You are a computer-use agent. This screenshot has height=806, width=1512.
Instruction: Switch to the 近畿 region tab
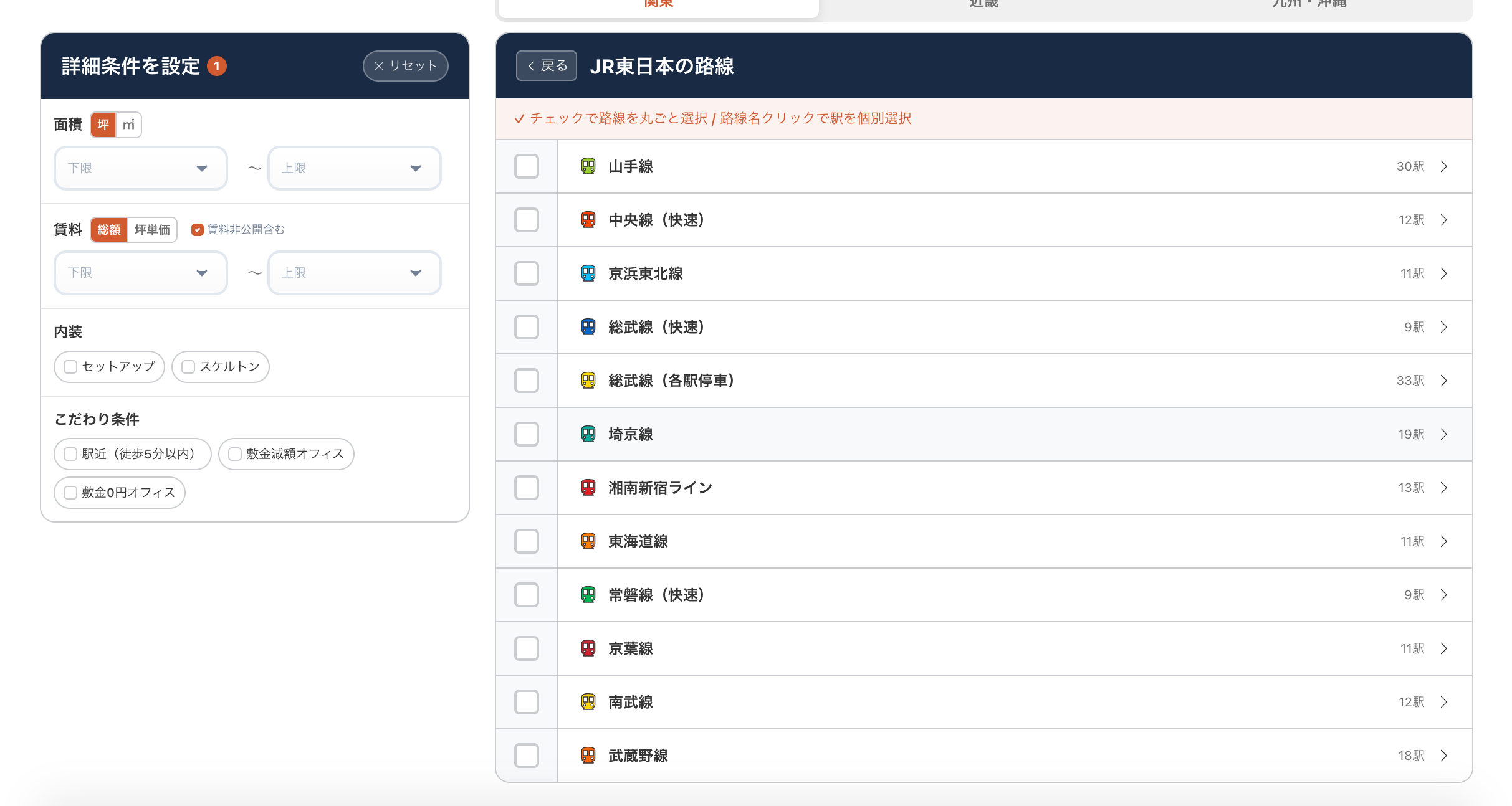pos(983,5)
